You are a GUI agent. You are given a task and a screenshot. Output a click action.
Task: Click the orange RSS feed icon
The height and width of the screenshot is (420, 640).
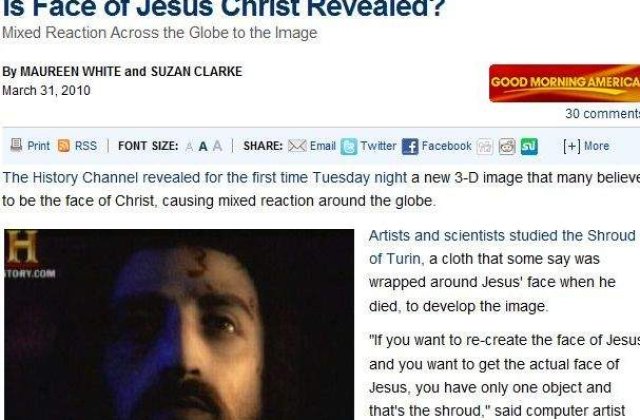point(64,146)
